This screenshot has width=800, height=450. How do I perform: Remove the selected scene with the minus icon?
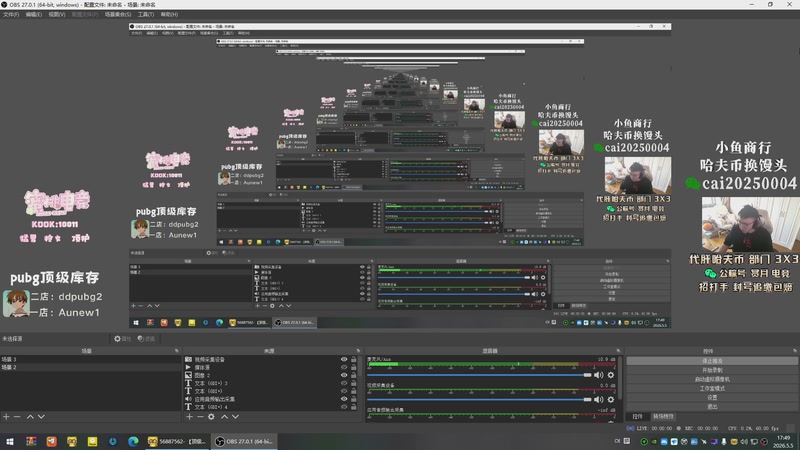pos(17,417)
